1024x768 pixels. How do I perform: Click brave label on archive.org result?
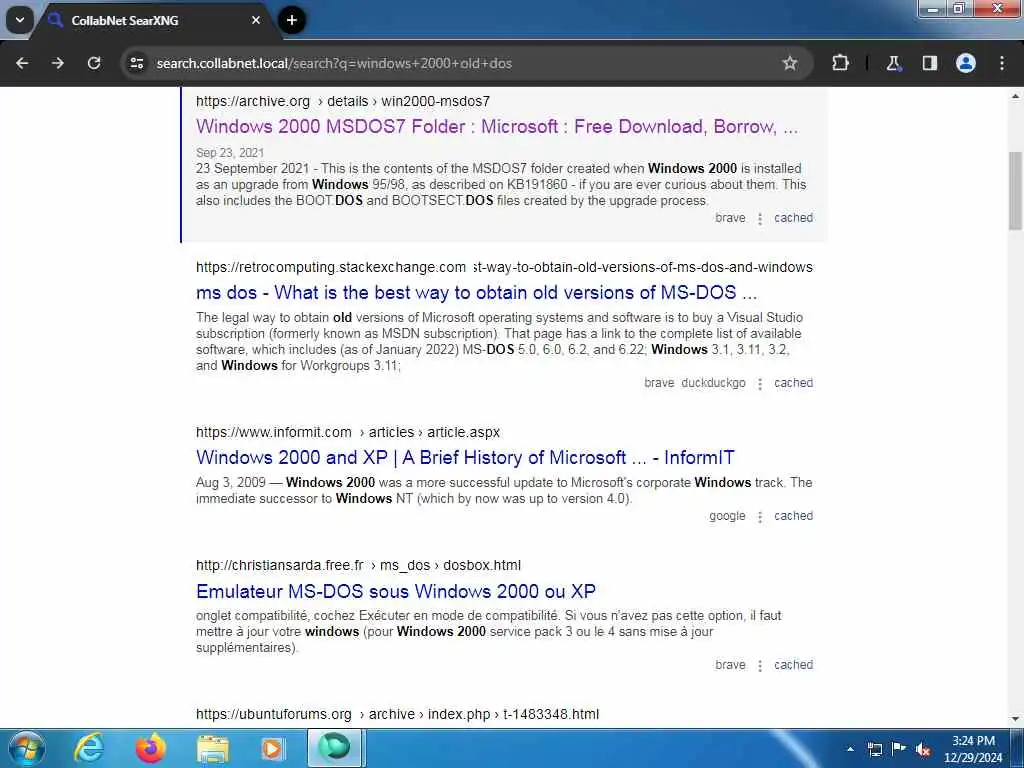point(730,218)
